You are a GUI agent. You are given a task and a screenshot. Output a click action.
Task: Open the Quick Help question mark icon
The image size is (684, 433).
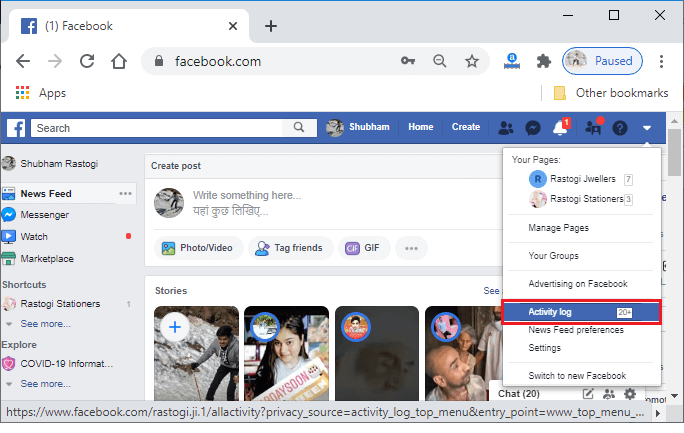coord(620,128)
